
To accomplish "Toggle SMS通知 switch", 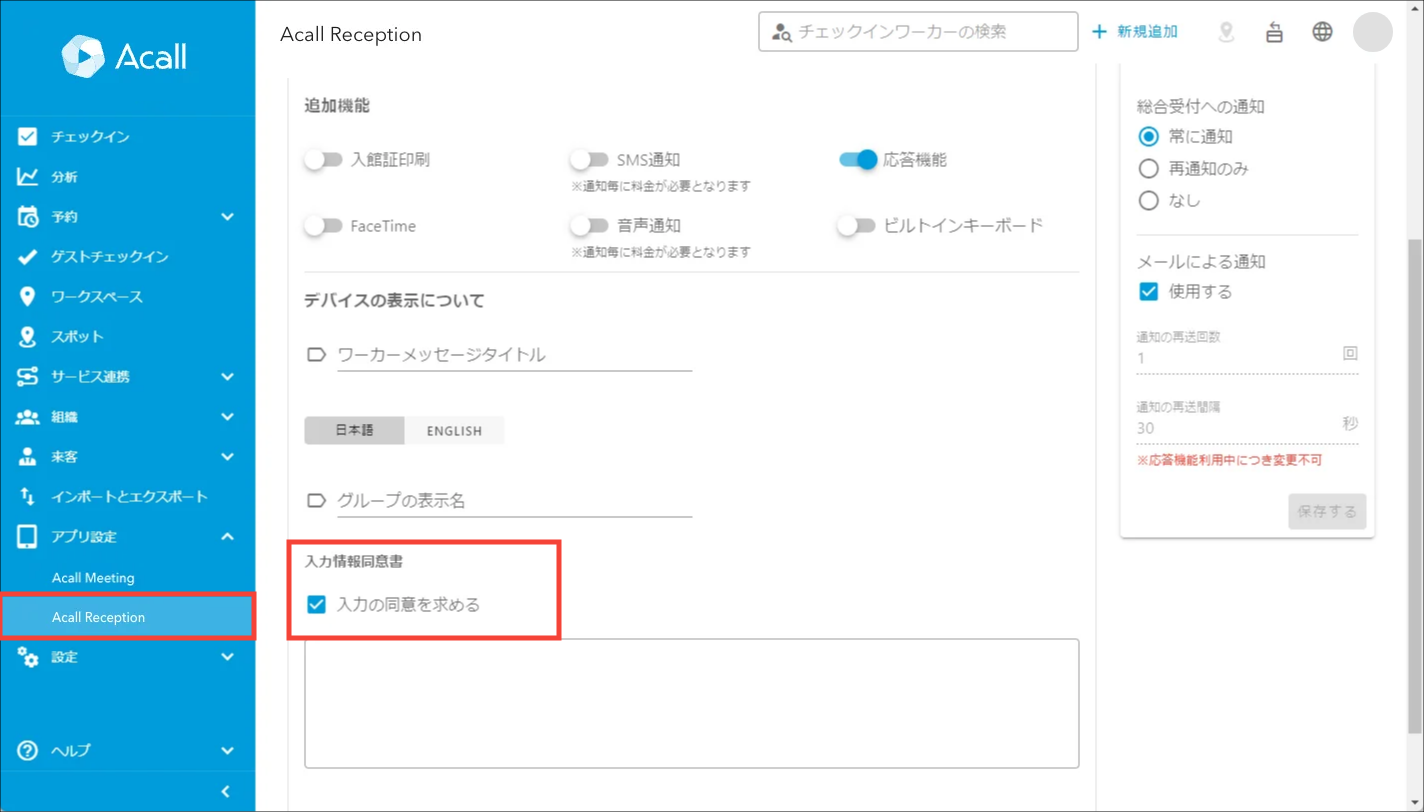I will 589,160.
